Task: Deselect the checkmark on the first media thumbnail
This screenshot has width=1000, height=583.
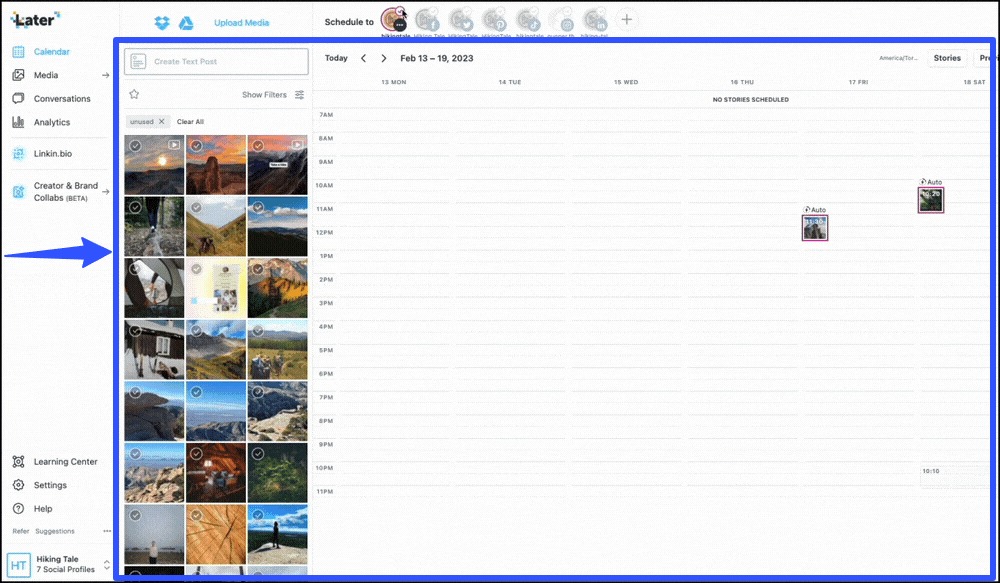Action: 135,146
